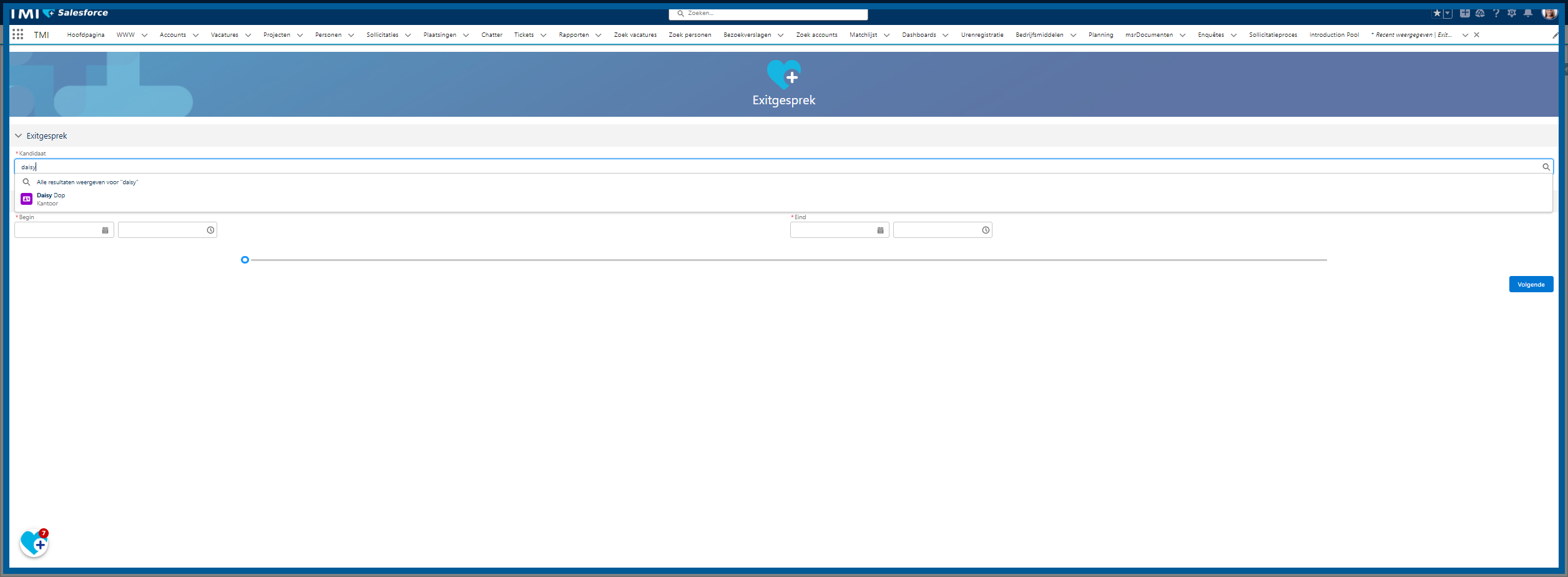This screenshot has width=1568, height=577.
Task: Open the Recent weergegeven tab chevron
Action: pyautogui.click(x=1465, y=35)
